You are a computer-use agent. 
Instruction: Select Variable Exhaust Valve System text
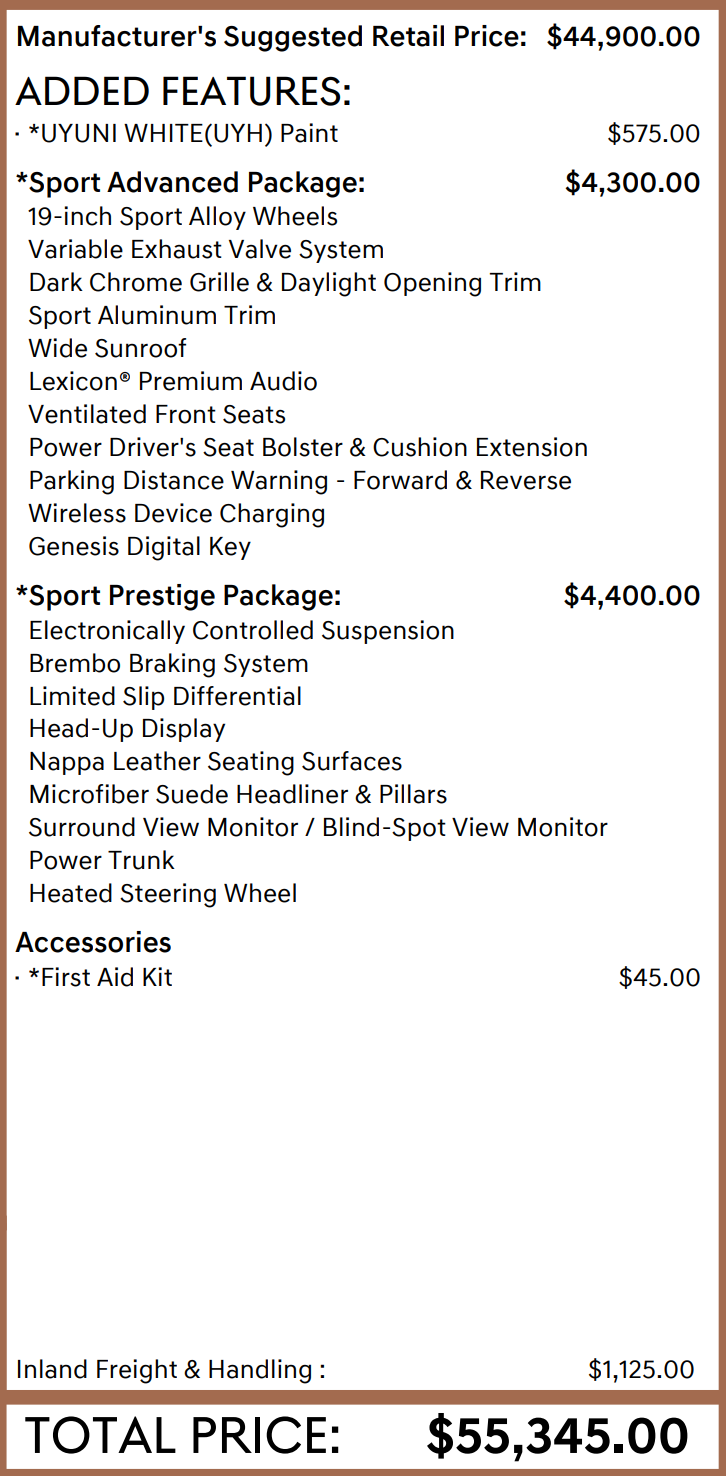tap(206, 250)
